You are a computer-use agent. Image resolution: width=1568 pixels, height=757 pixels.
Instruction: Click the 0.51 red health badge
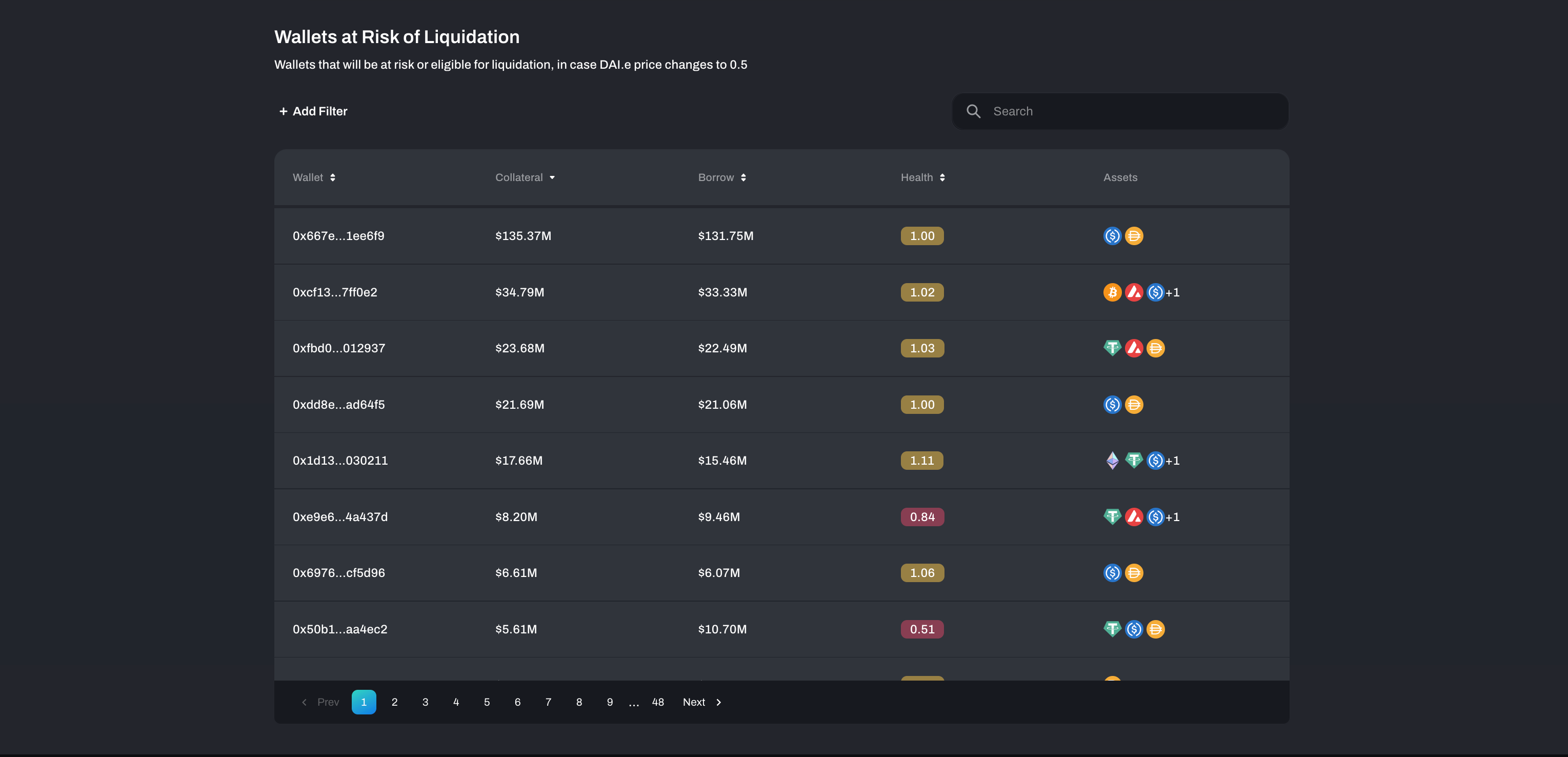click(921, 629)
